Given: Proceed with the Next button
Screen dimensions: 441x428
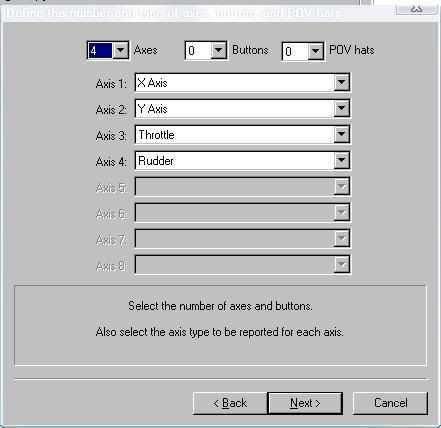Looking at the screenshot, I should [x=305, y=403].
